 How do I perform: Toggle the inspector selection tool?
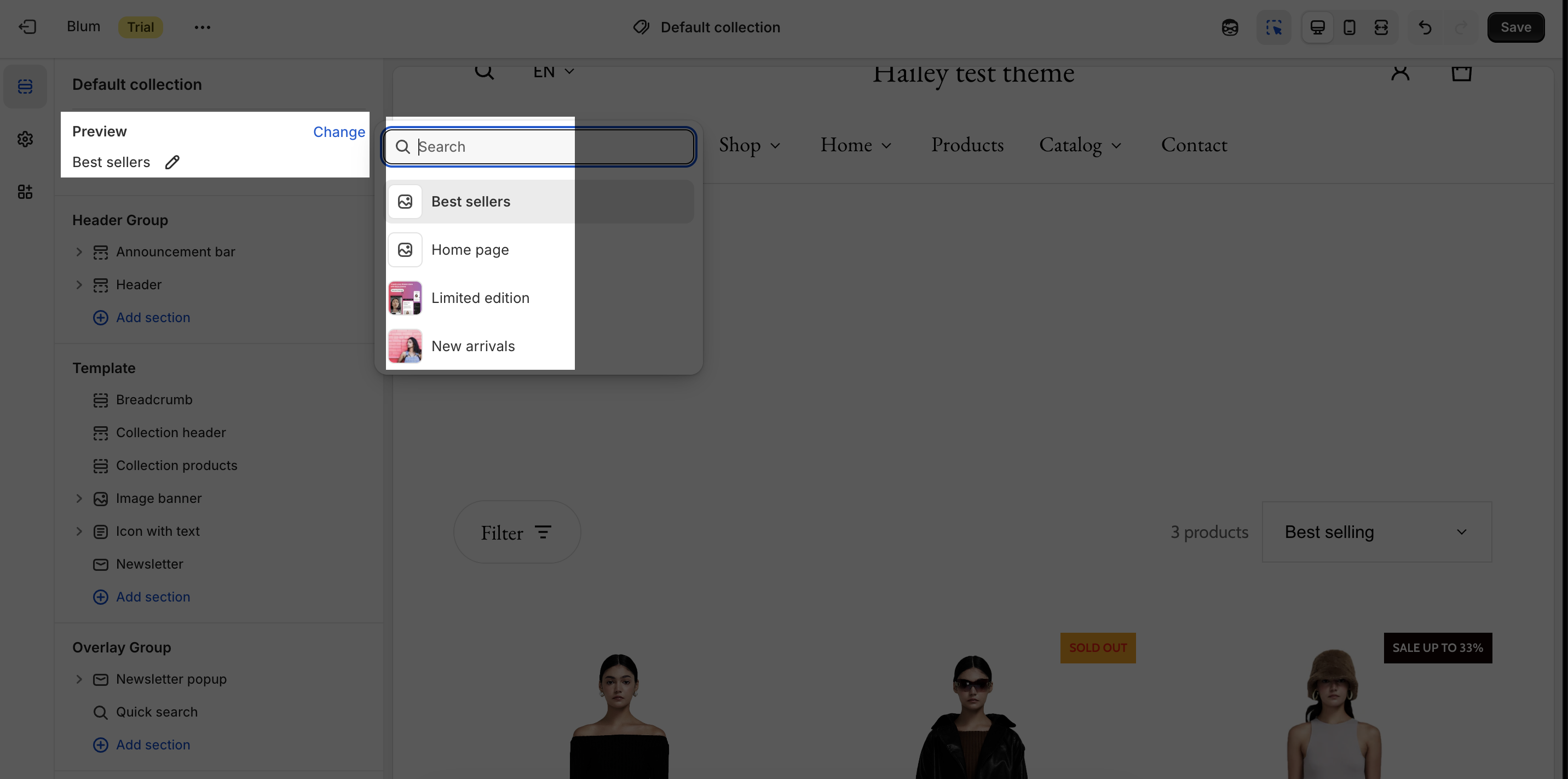pyautogui.click(x=1273, y=27)
